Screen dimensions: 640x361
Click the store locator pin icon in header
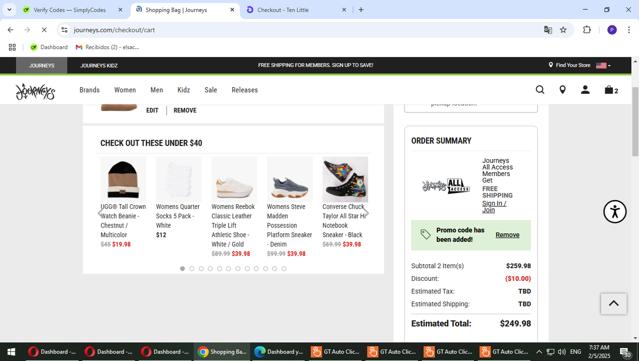pos(562,90)
